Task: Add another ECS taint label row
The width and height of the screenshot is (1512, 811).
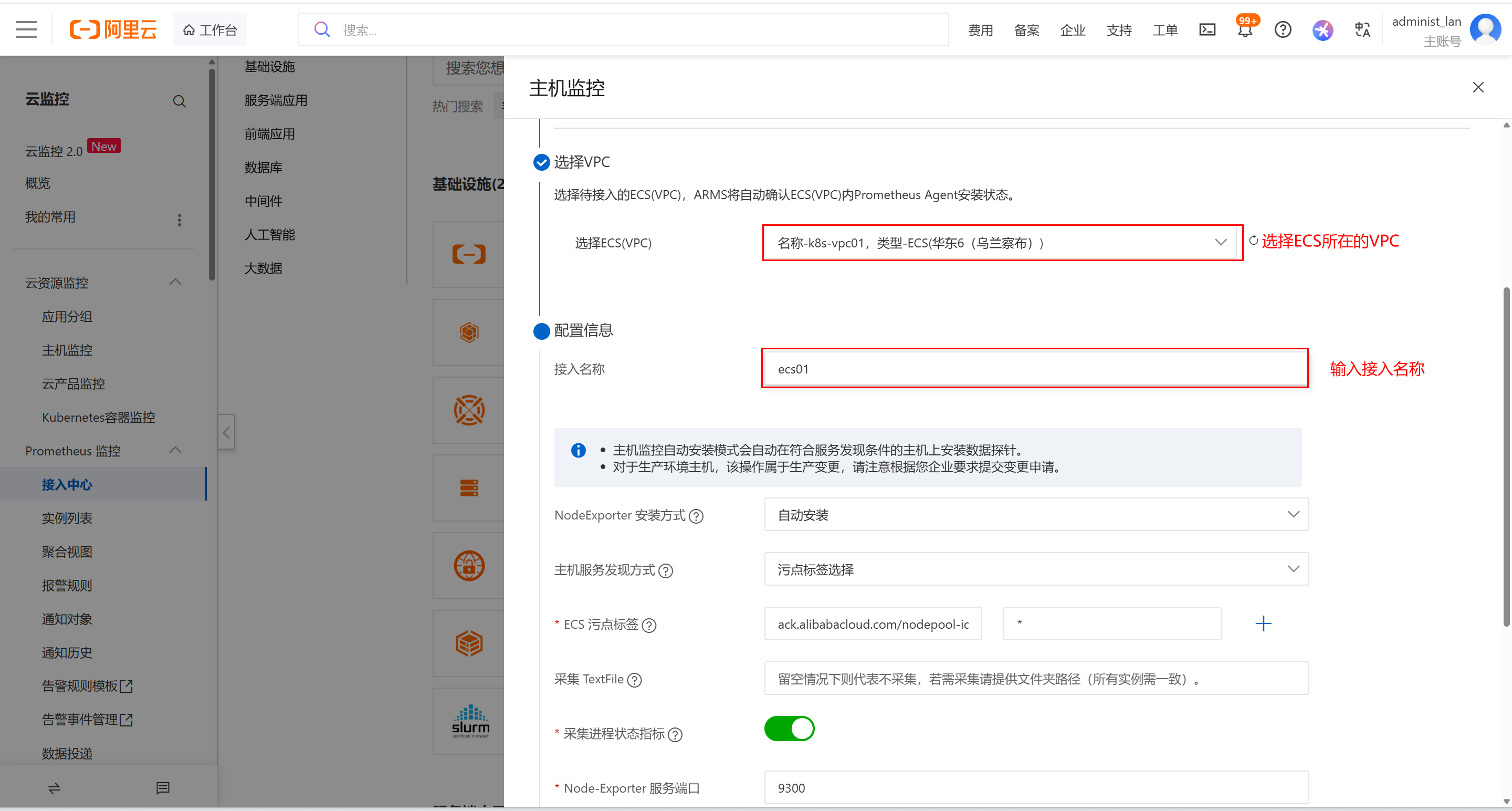Action: [x=1263, y=623]
